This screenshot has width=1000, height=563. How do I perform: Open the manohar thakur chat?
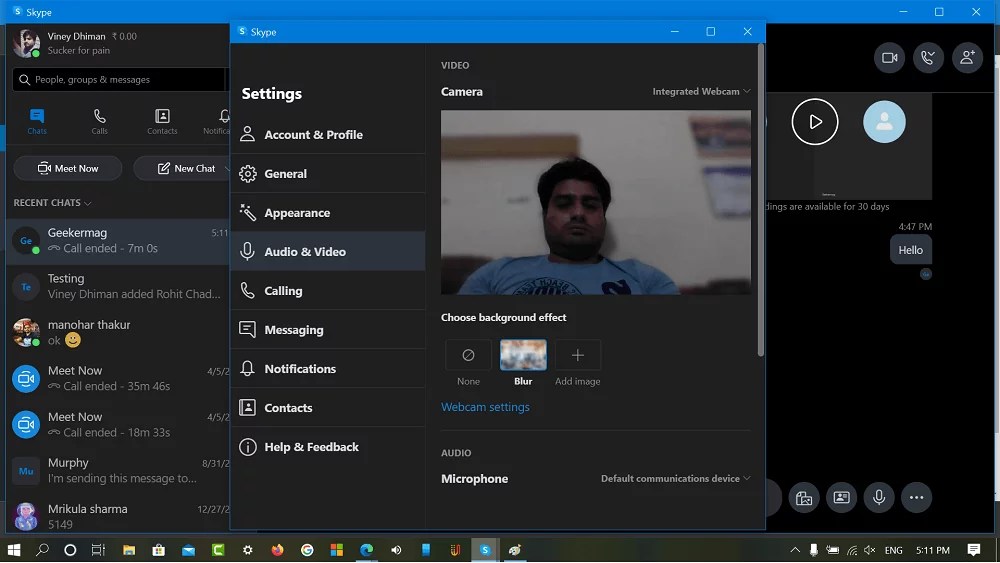pos(118,332)
